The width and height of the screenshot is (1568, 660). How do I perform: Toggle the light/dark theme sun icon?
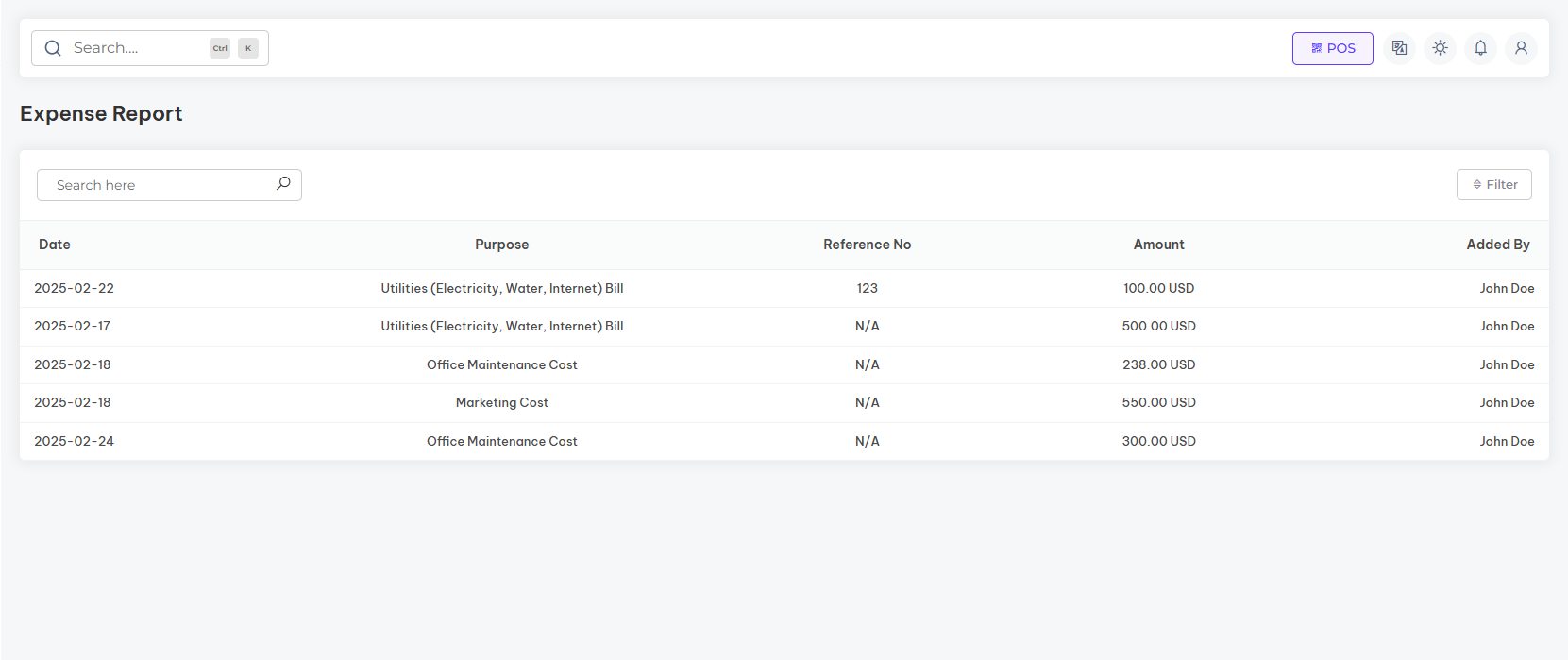1440,48
